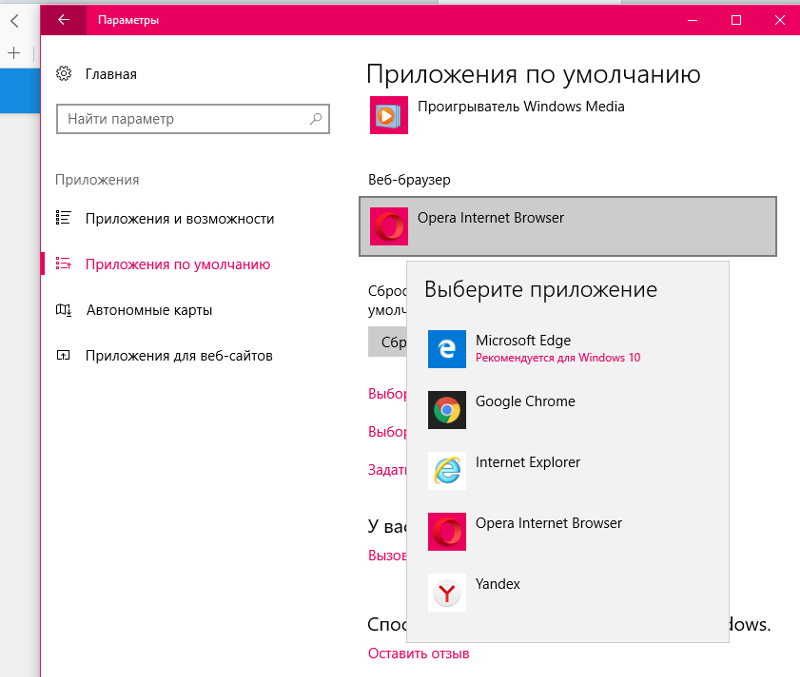This screenshot has height=677, width=800.
Task: Click the Yandex browser icon
Action: click(x=447, y=593)
